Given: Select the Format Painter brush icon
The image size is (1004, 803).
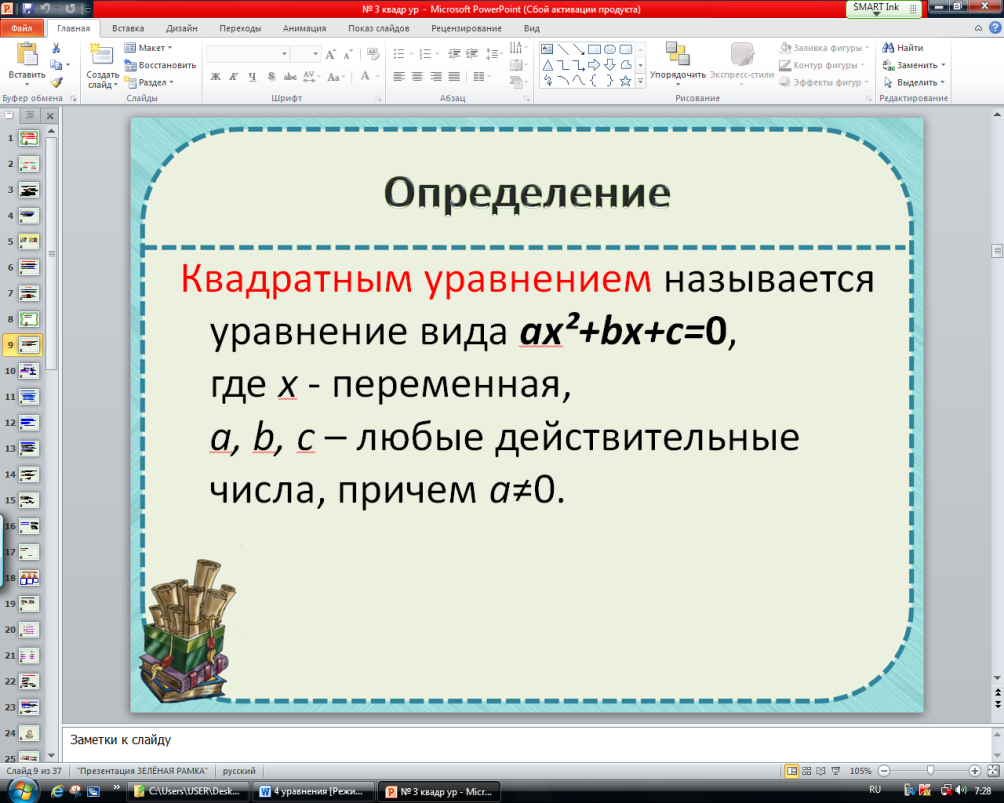Looking at the screenshot, I should click(x=56, y=82).
